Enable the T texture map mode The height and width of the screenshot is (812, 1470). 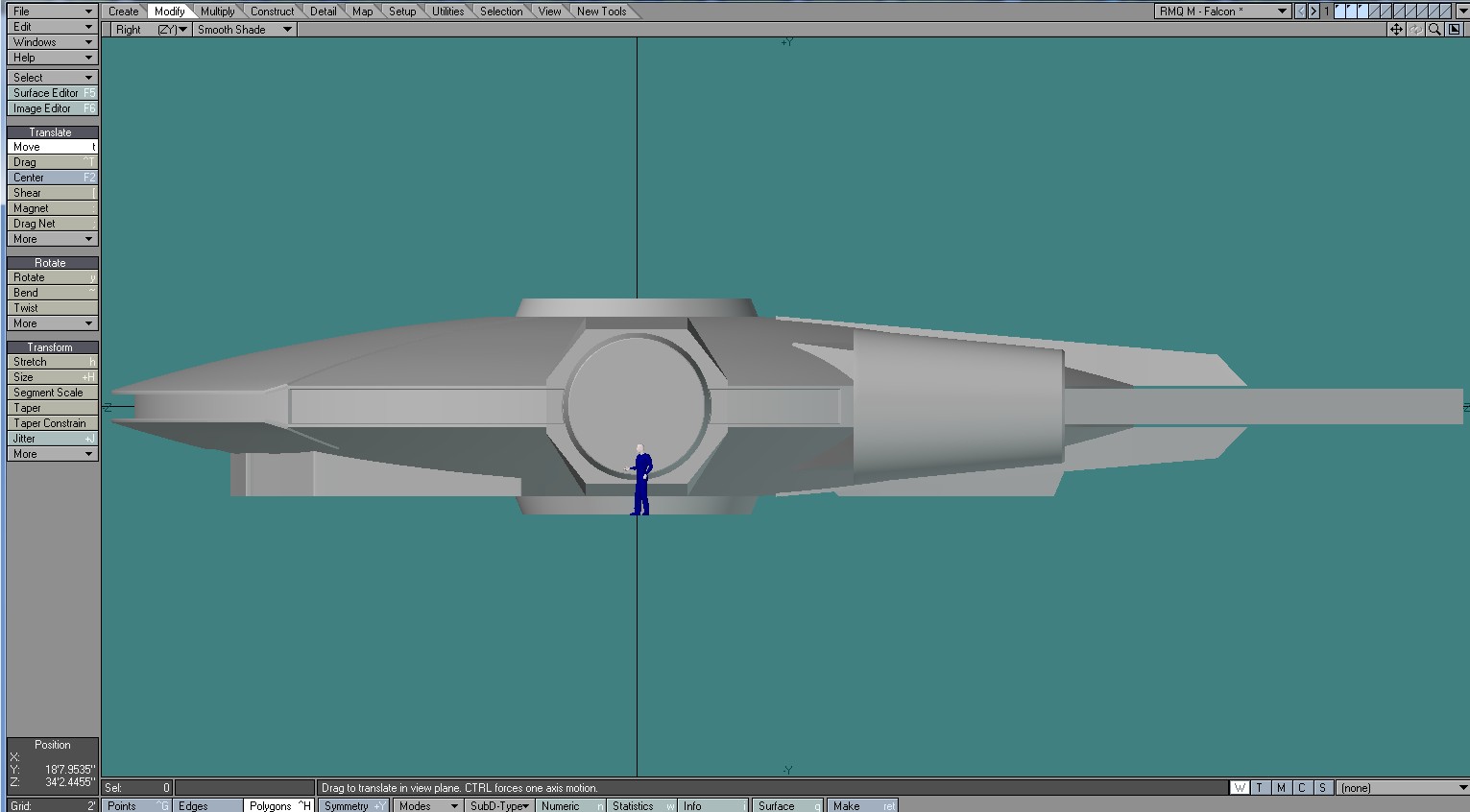point(1260,788)
